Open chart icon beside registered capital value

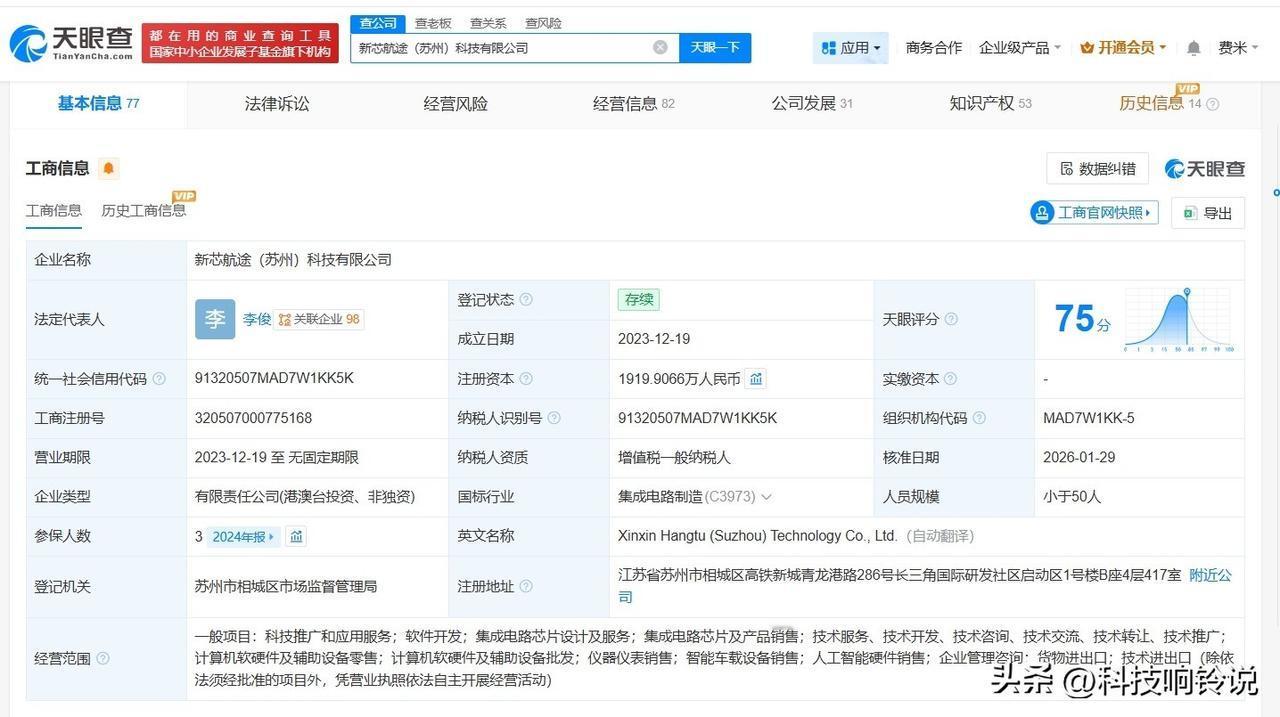point(756,379)
